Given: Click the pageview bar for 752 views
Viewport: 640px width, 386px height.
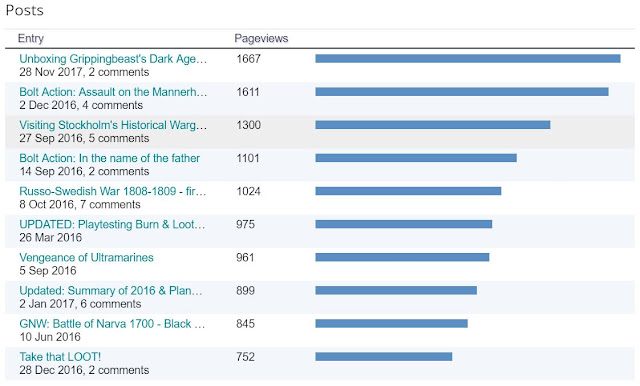Looking at the screenshot, I should 384,357.
